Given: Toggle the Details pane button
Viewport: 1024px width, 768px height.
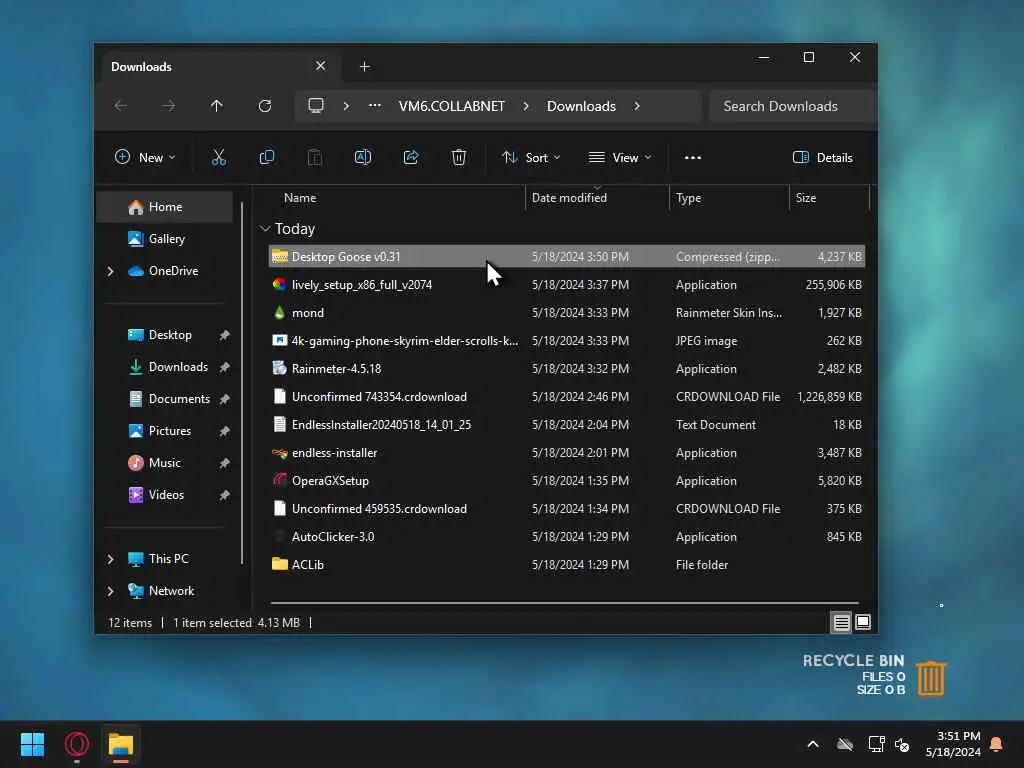Looking at the screenshot, I should (x=823, y=157).
